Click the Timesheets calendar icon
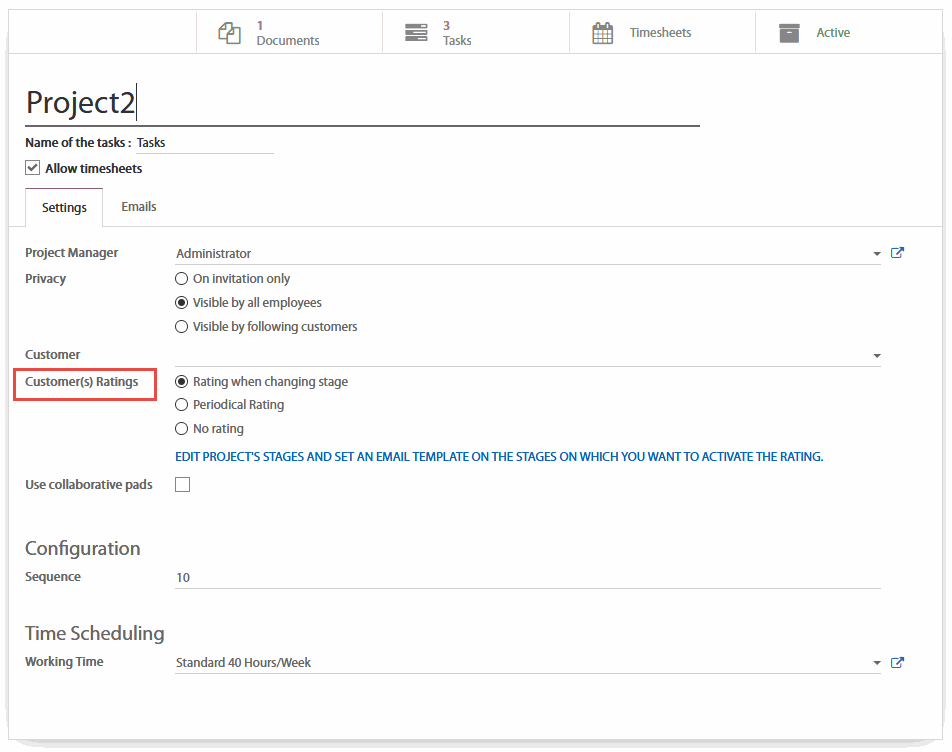 point(603,33)
